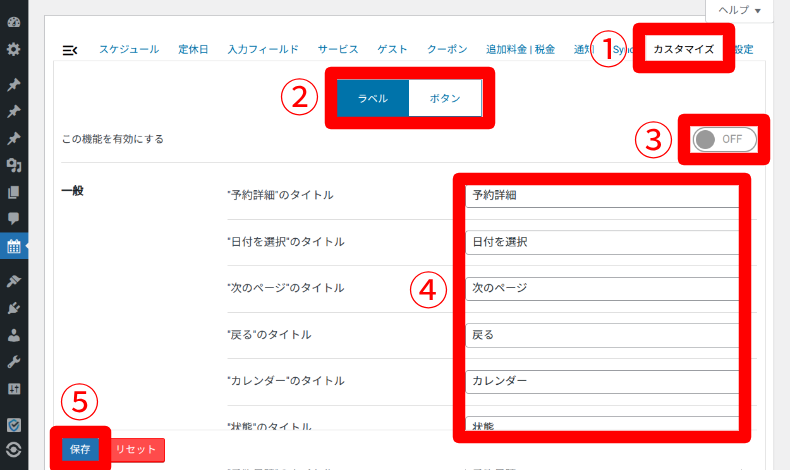Click the 戻る title input field
The image size is (790, 470).
point(603,335)
